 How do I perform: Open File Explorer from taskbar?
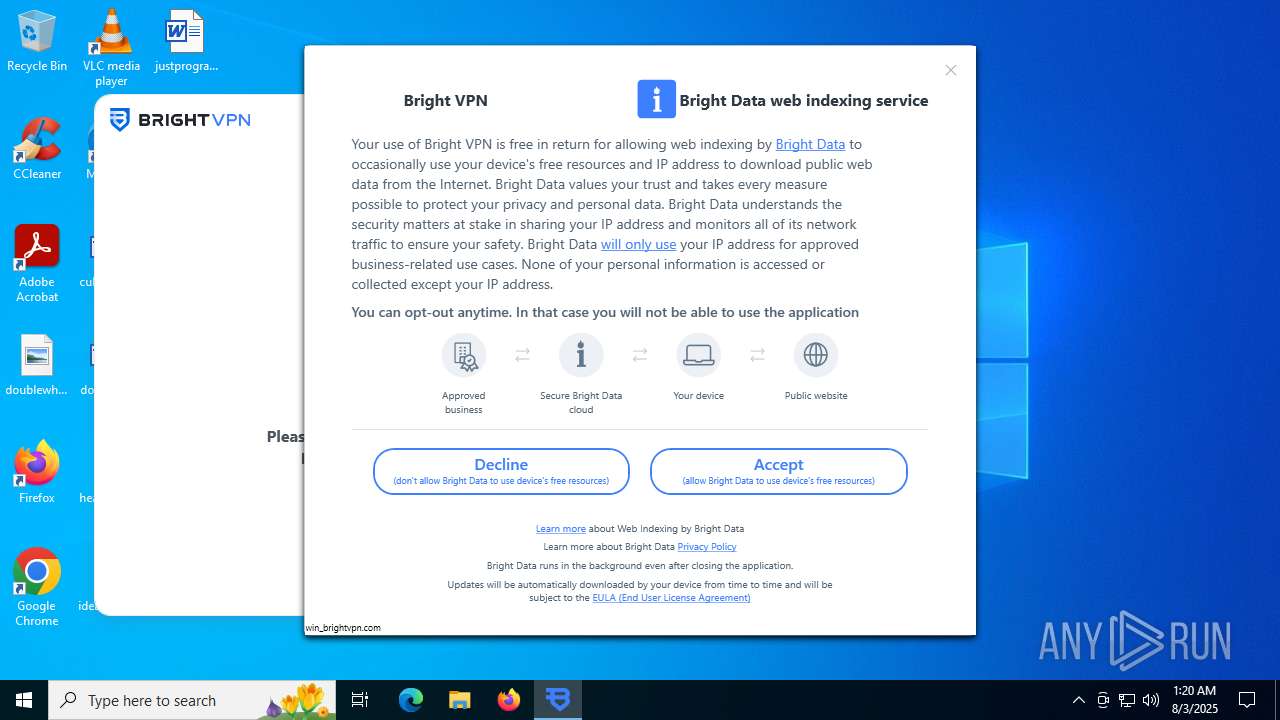[x=460, y=700]
